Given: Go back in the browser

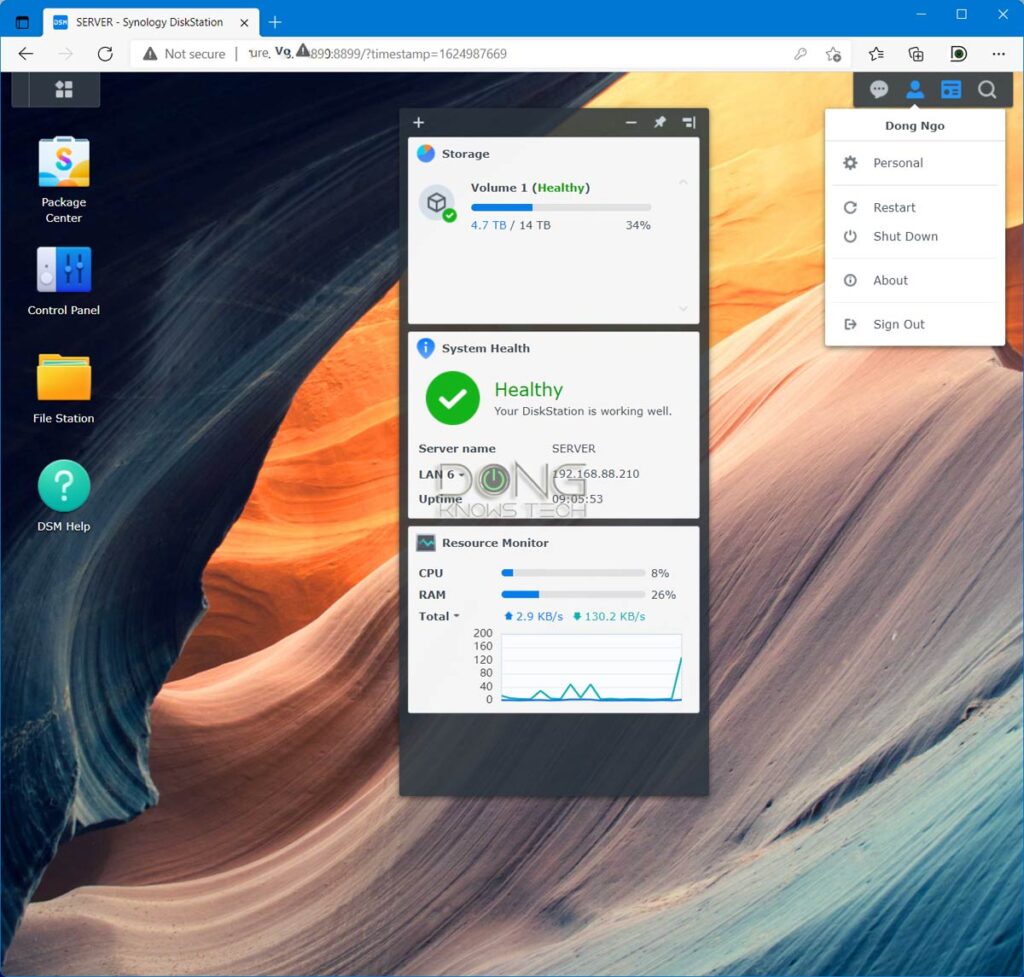Looking at the screenshot, I should [26, 54].
